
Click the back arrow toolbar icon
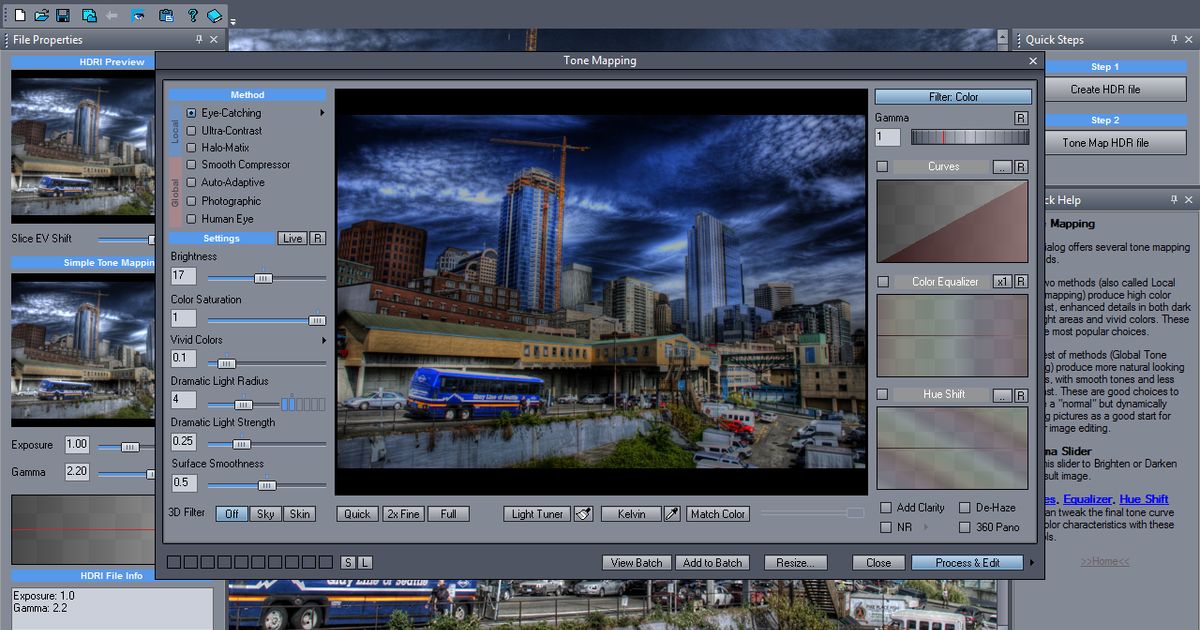[112, 15]
